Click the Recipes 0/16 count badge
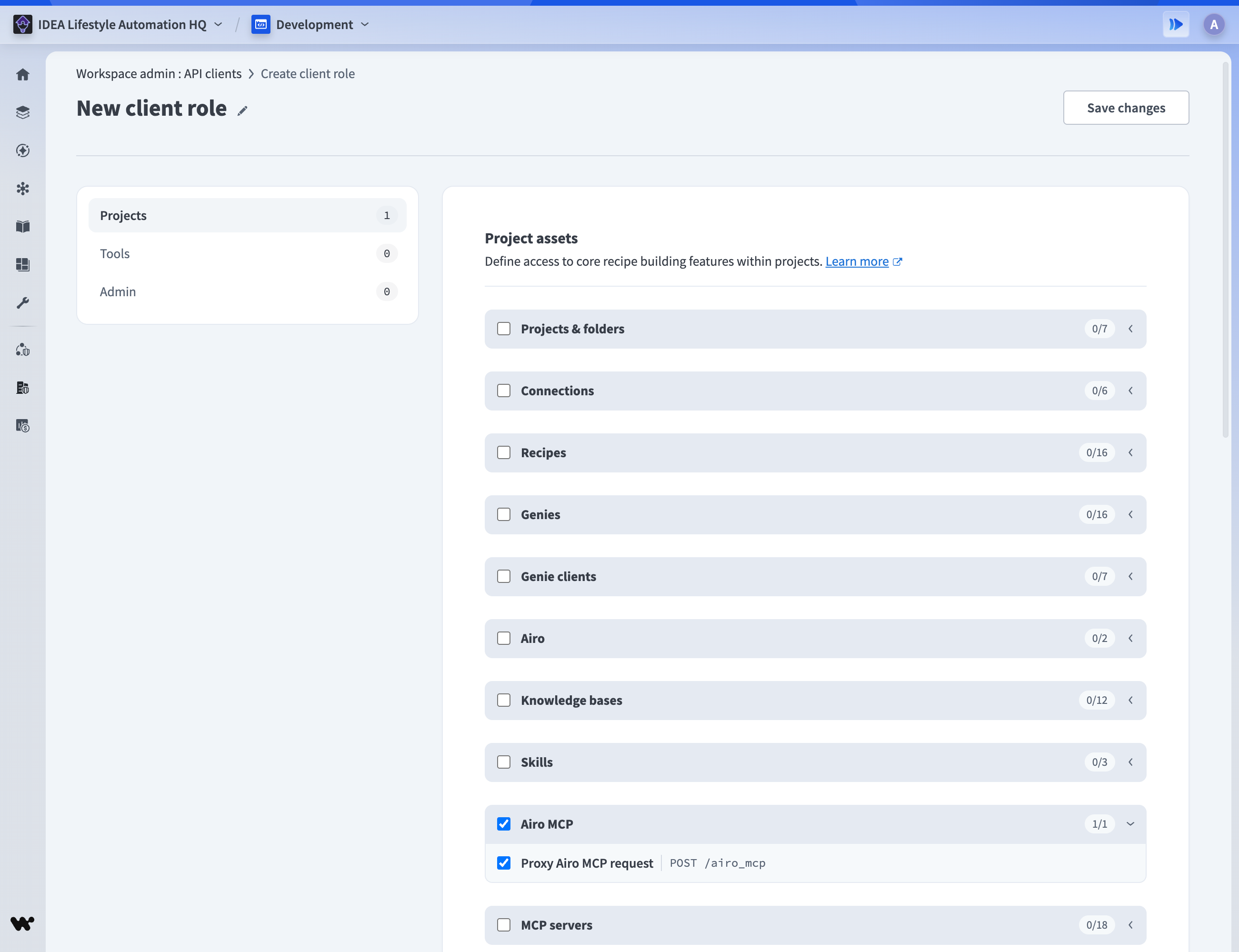This screenshot has height=952, width=1239. (1097, 452)
